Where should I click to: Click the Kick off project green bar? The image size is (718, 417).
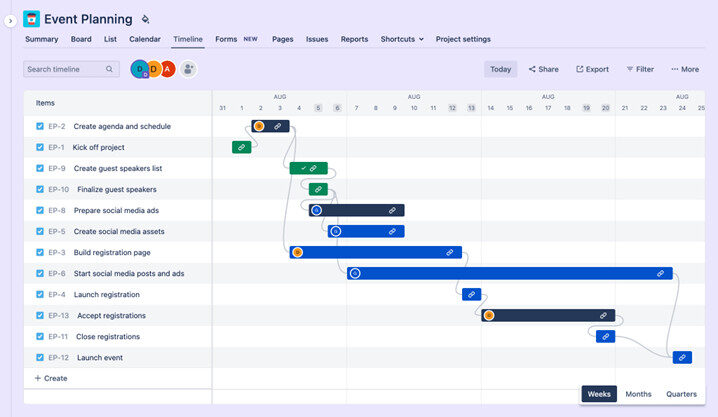pos(241,147)
